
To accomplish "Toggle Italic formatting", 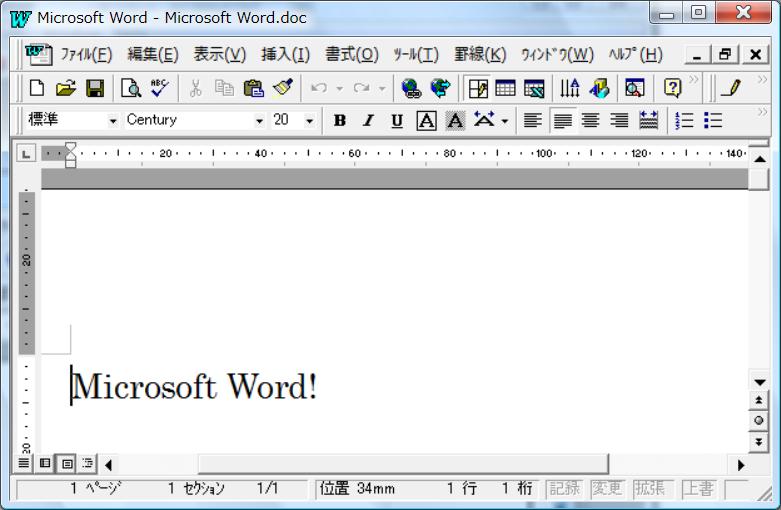I will [x=369, y=121].
